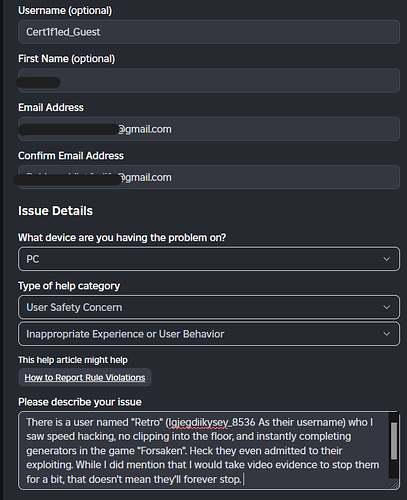Click the Username field containing Cert1f1ed_Guest
This screenshot has width=407, height=500.
pos(209,32)
